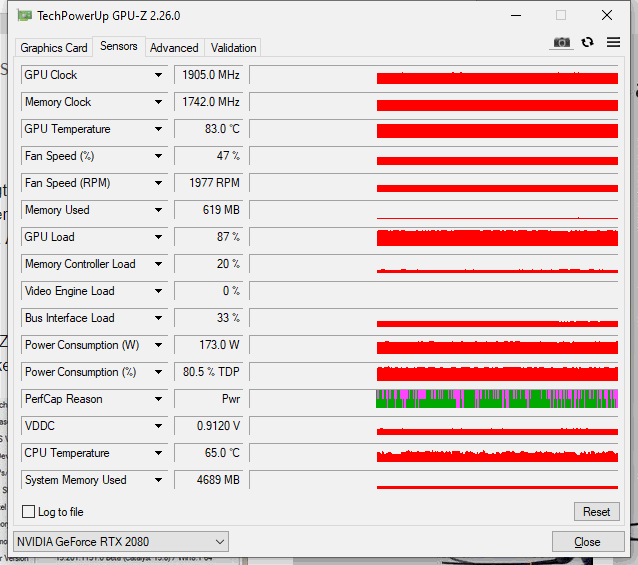Open the Power Consumption (W) dropdown
Screen dimensions: 638x565
[158, 345]
